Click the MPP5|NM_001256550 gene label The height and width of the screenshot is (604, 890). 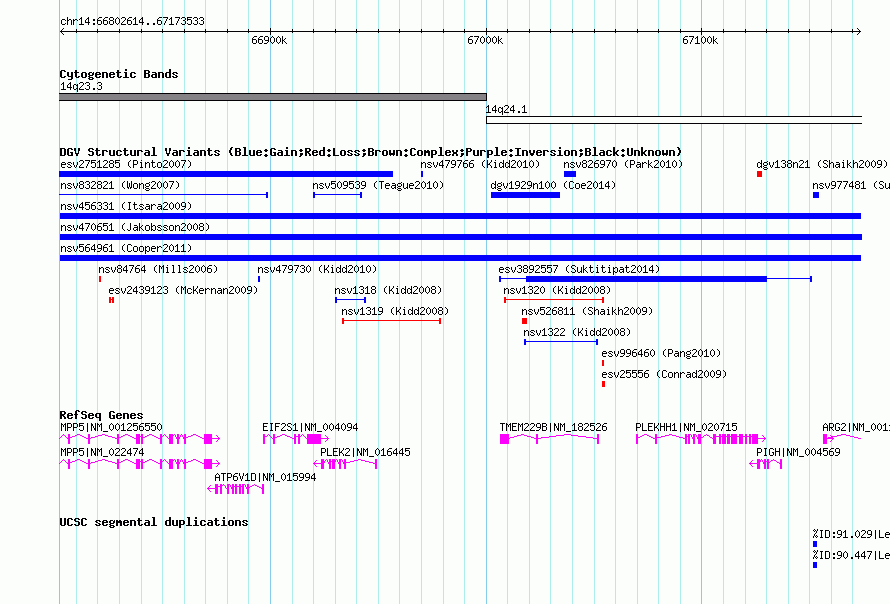(x=111, y=427)
